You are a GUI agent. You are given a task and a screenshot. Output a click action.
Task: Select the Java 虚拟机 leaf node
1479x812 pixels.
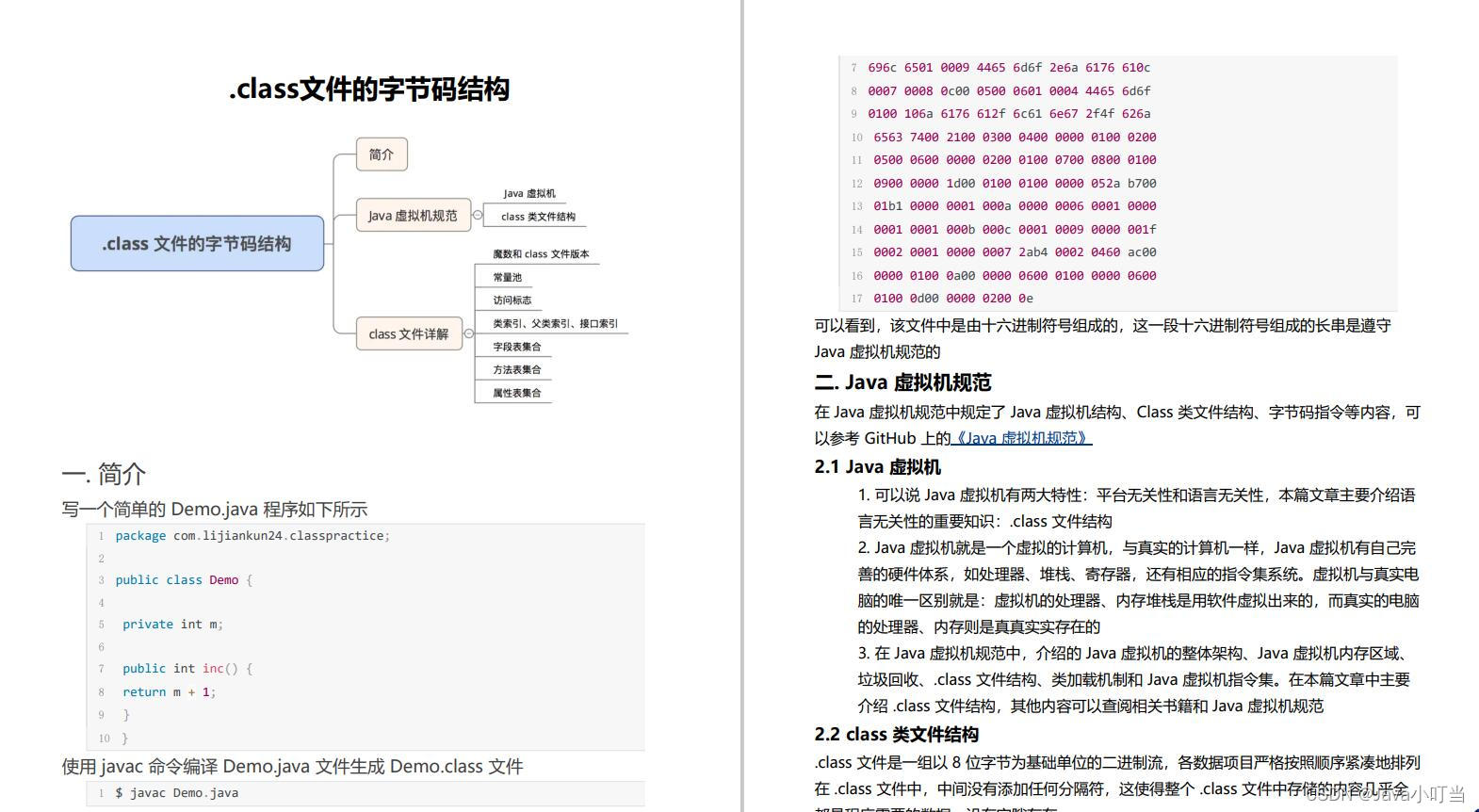click(529, 193)
